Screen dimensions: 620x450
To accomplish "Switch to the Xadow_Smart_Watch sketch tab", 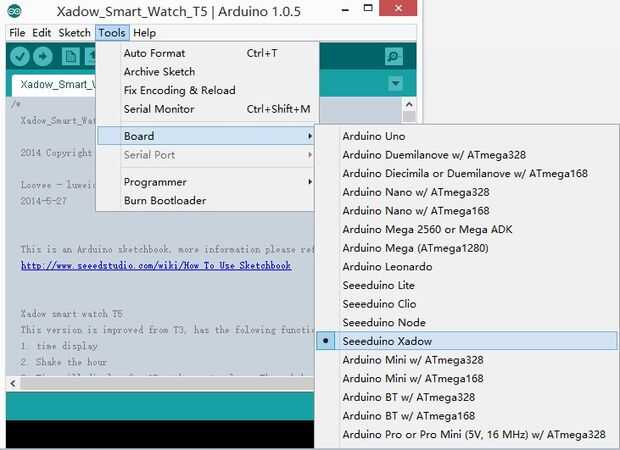I will tap(54, 85).
